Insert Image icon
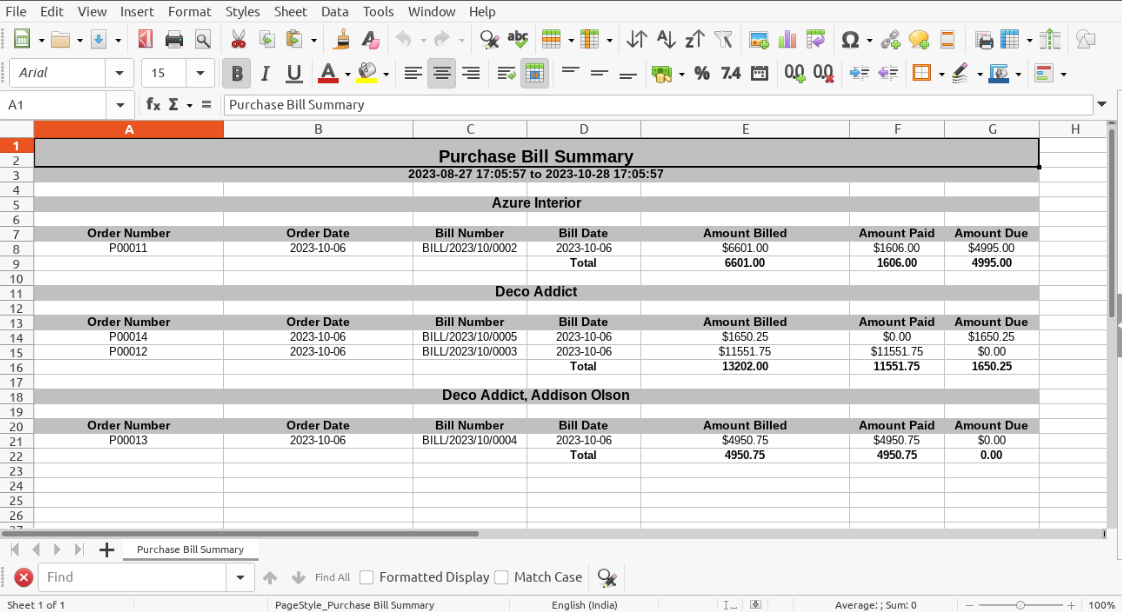Screen dimensions: 1122x612 pos(758,39)
